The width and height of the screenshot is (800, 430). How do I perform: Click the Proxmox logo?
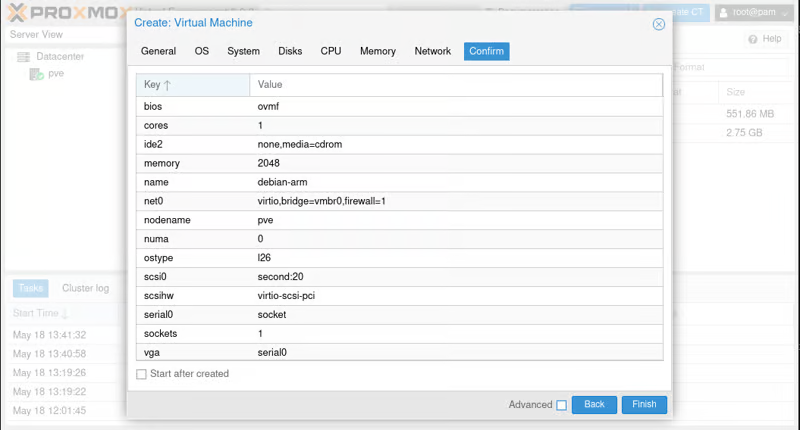tap(60, 12)
